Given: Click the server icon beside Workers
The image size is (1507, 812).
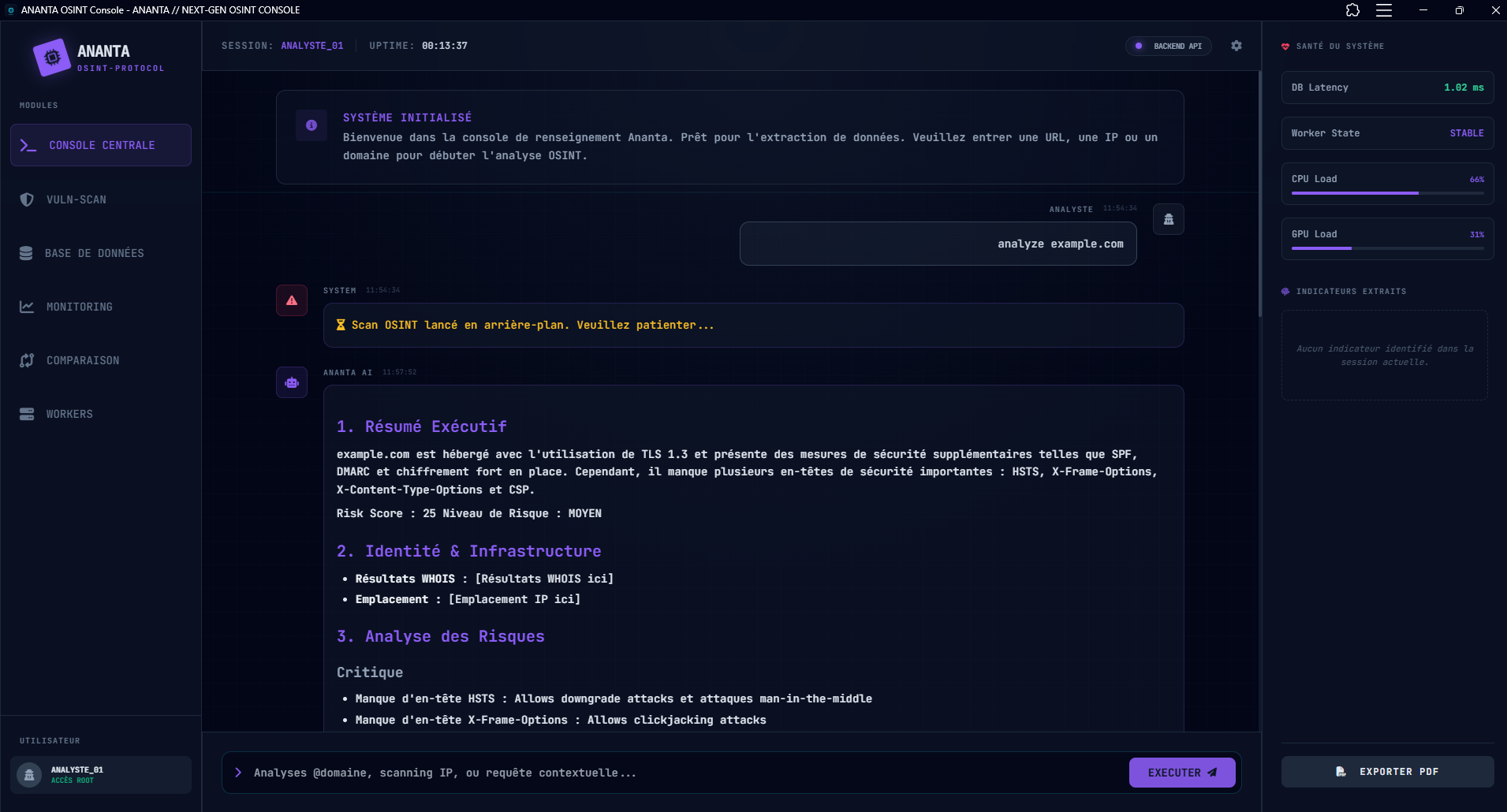Looking at the screenshot, I should (27, 414).
